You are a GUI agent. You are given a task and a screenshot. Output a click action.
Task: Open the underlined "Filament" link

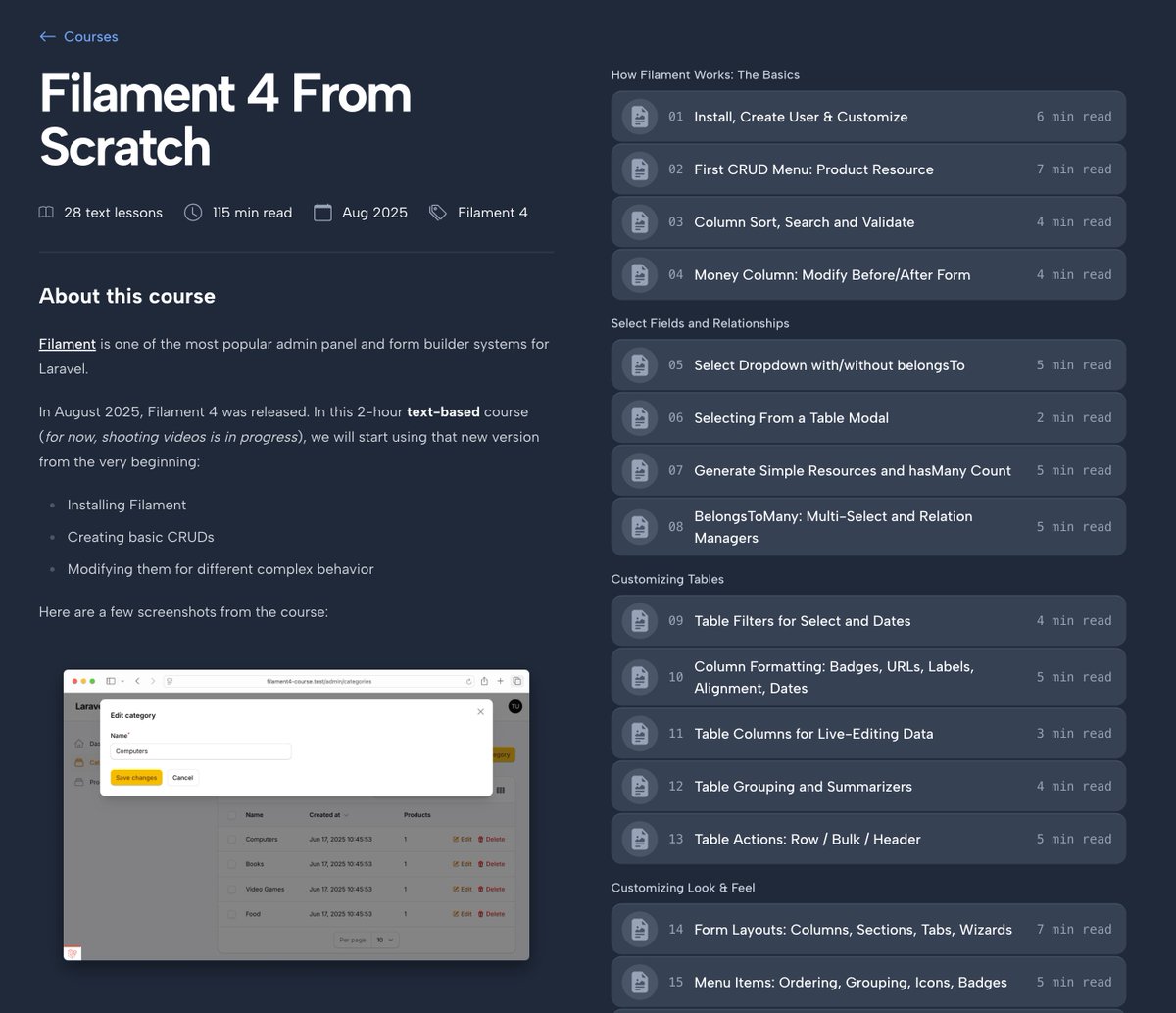[x=67, y=344]
